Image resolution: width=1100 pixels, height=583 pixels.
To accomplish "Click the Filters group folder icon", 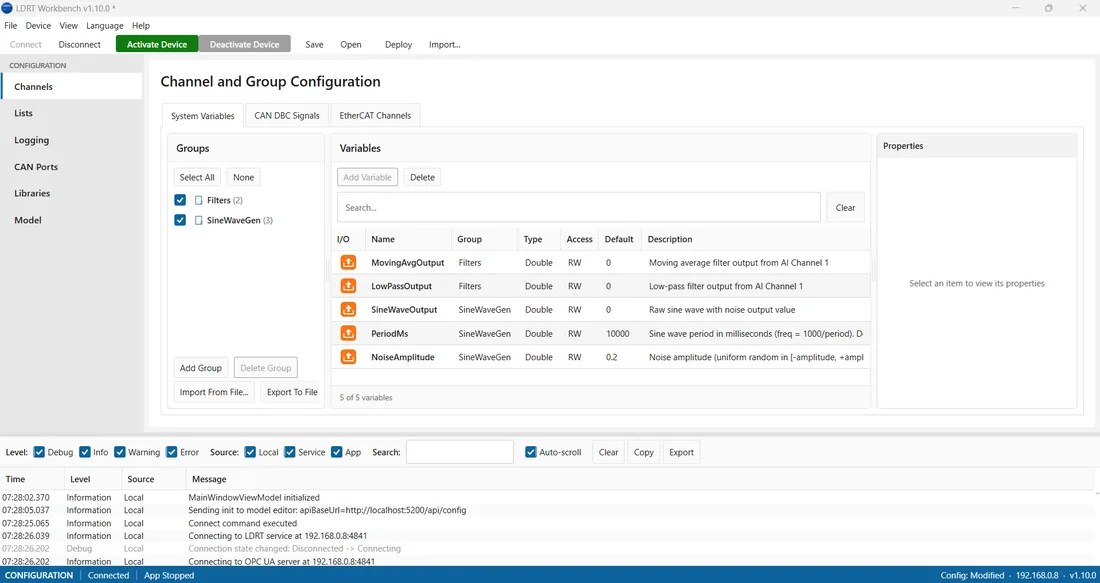I will pos(199,201).
